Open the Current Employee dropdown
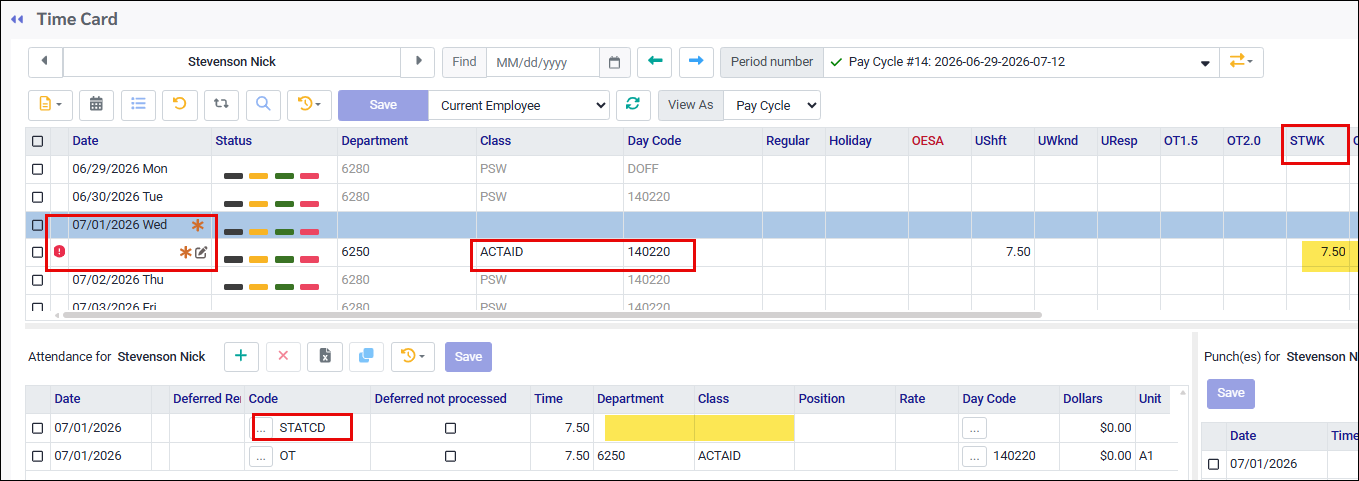1359x481 pixels. click(519, 104)
